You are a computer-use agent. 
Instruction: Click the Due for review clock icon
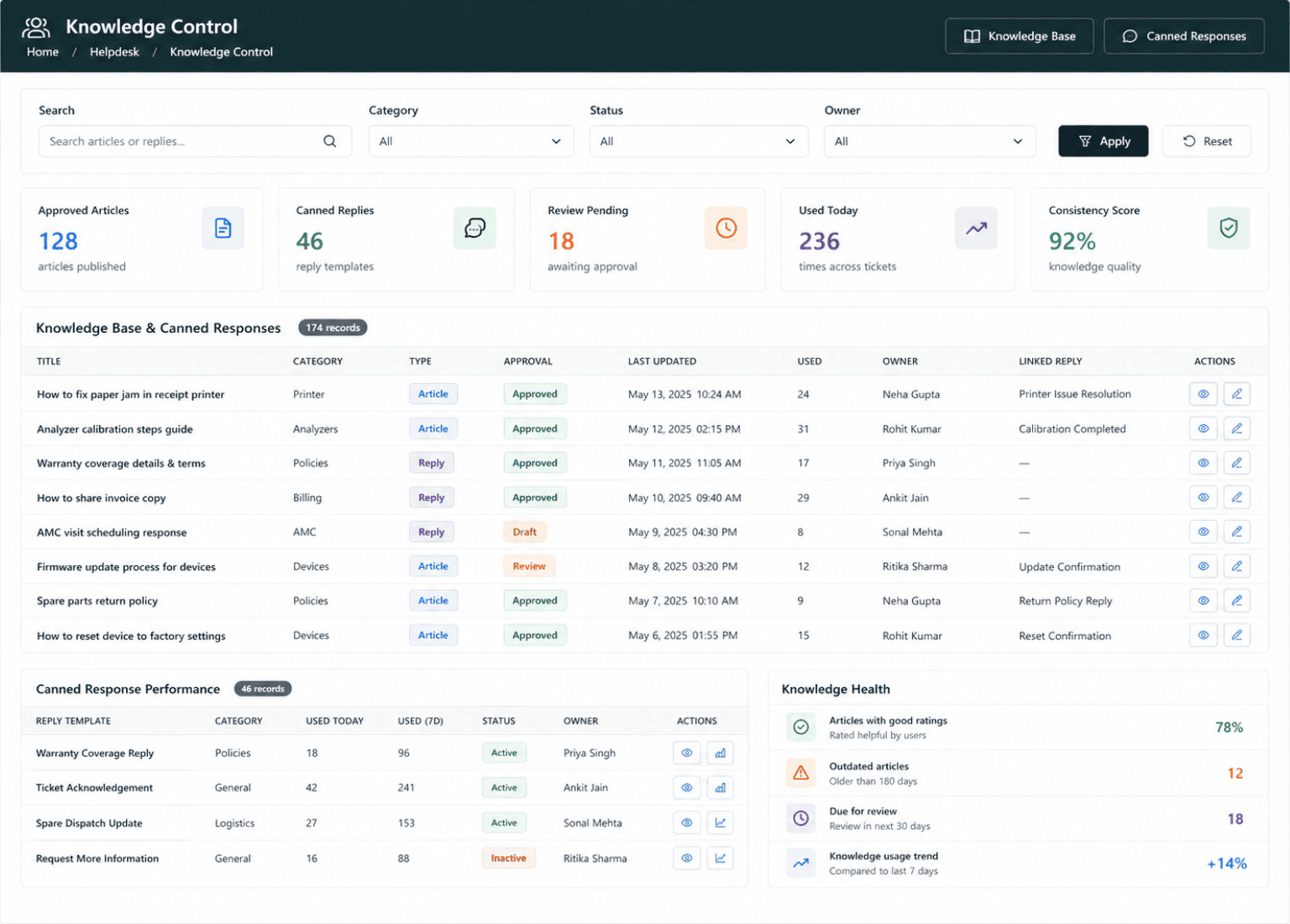point(800,818)
